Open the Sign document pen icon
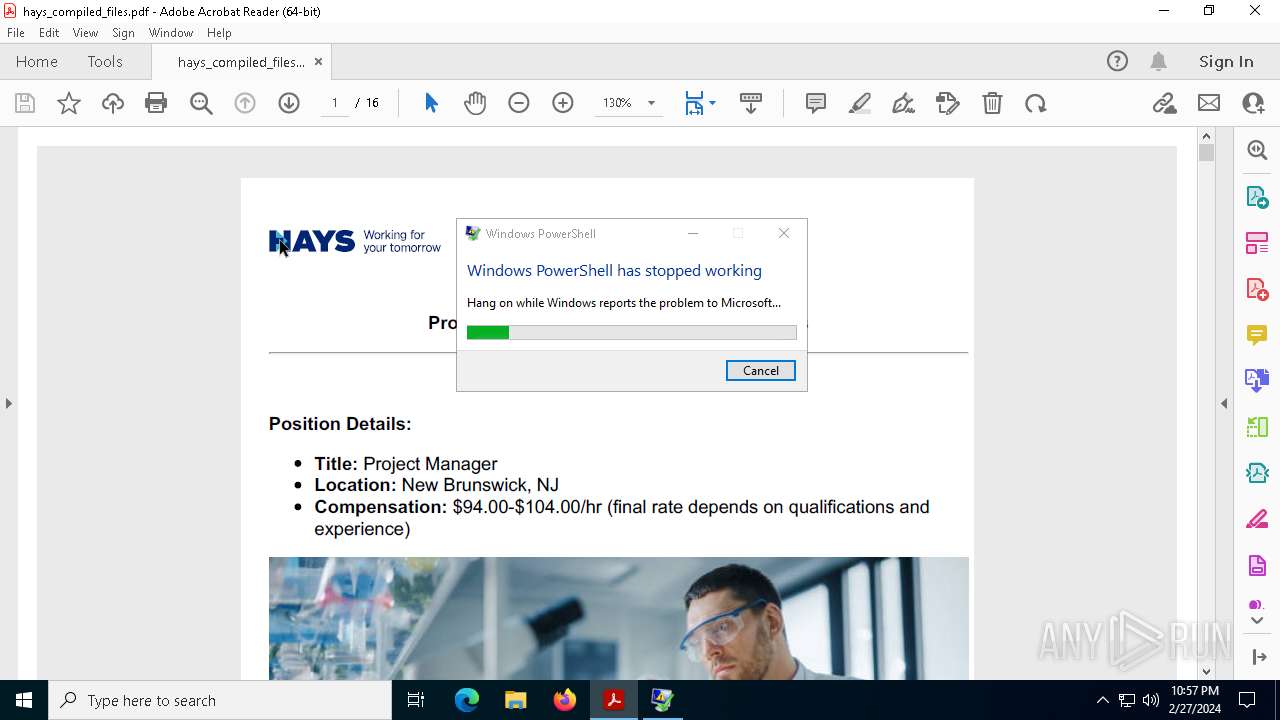The image size is (1280, 720). pos(904,103)
